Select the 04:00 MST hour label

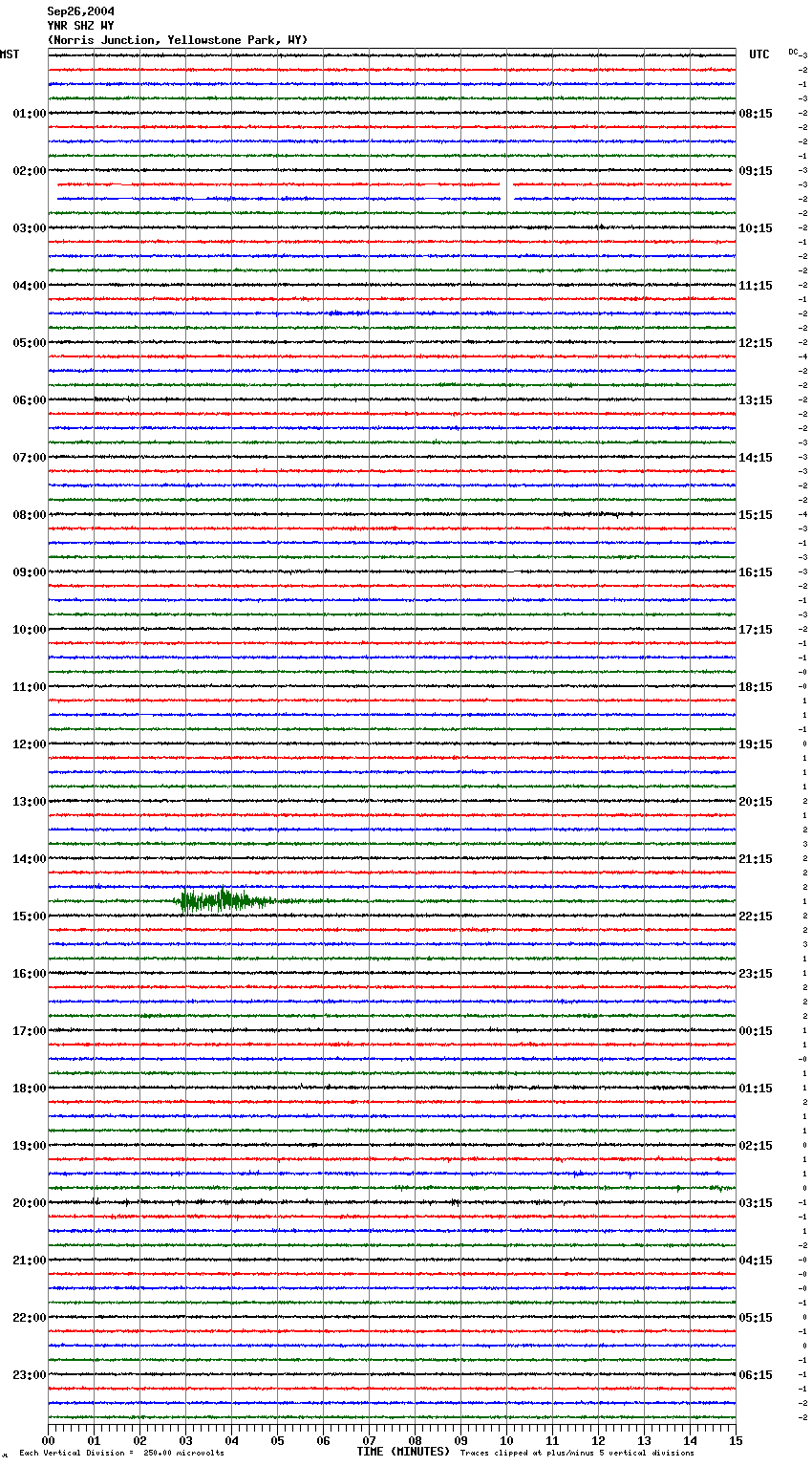pyautogui.click(x=30, y=286)
